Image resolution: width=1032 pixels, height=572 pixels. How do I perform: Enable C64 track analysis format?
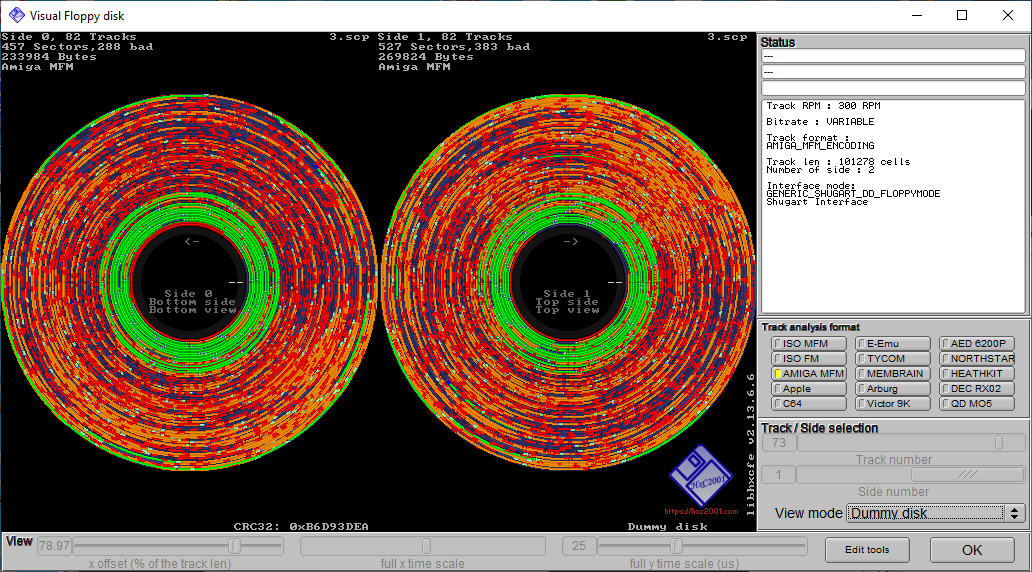click(808, 404)
